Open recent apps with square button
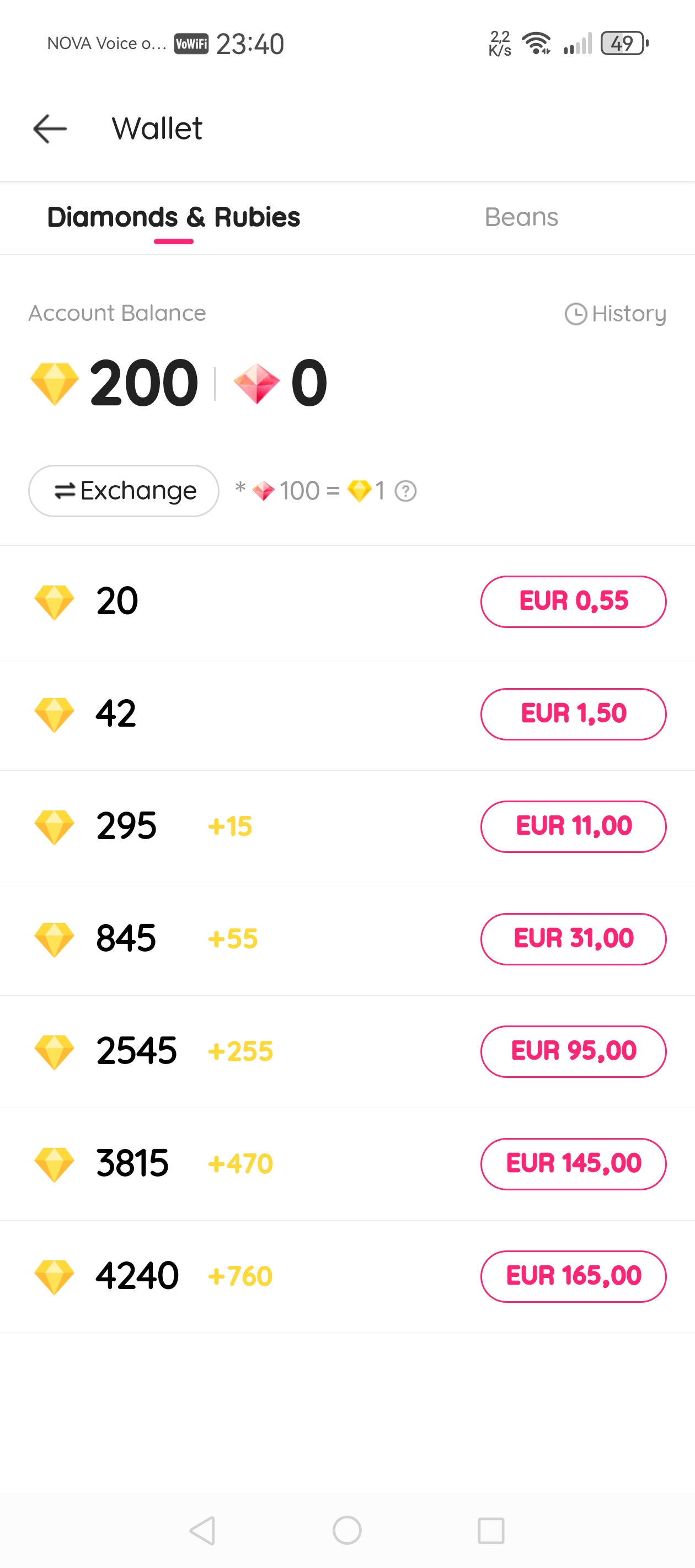The width and height of the screenshot is (695, 1568). pyautogui.click(x=491, y=1529)
